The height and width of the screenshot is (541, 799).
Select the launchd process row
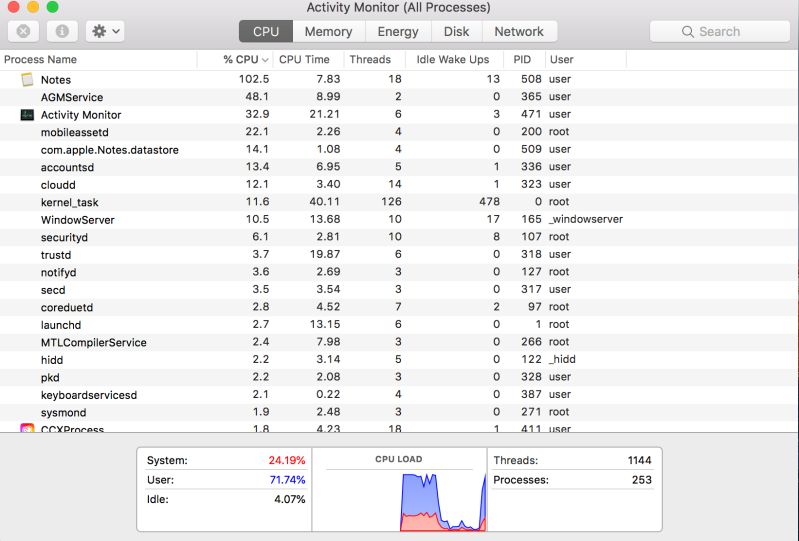pyautogui.click(x=399, y=325)
